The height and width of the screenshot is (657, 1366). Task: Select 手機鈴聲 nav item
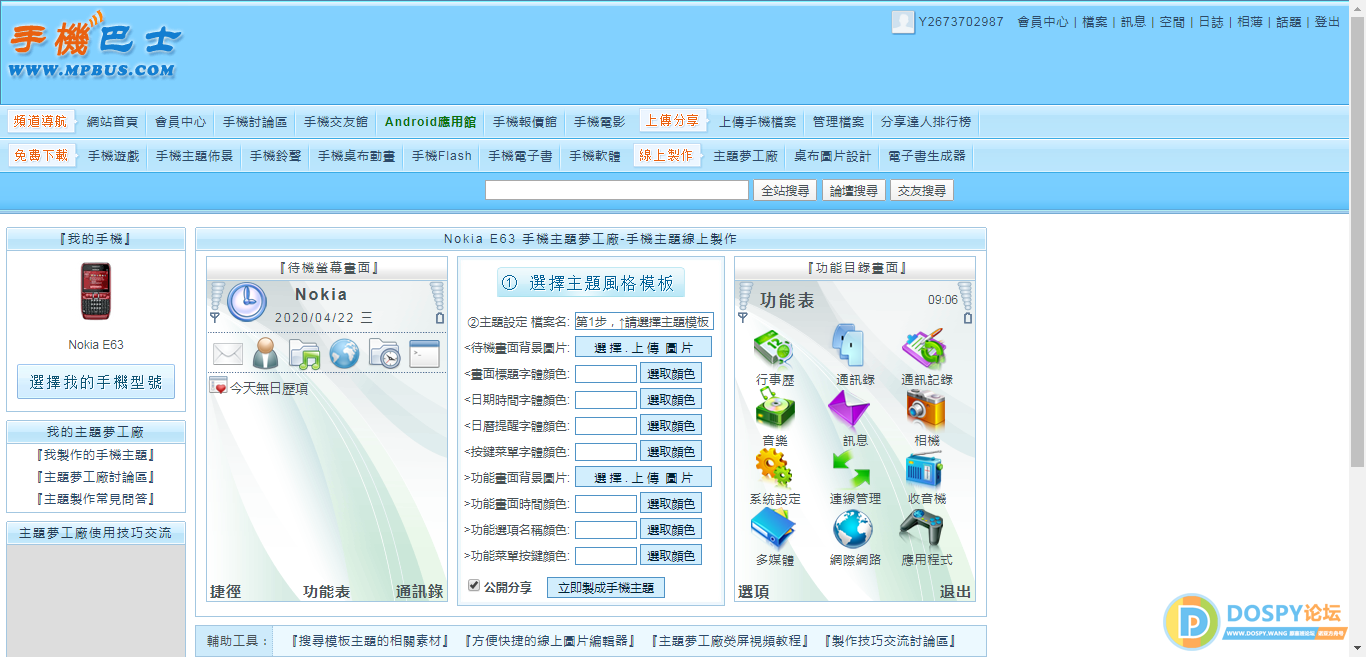pyautogui.click(x=275, y=156)
